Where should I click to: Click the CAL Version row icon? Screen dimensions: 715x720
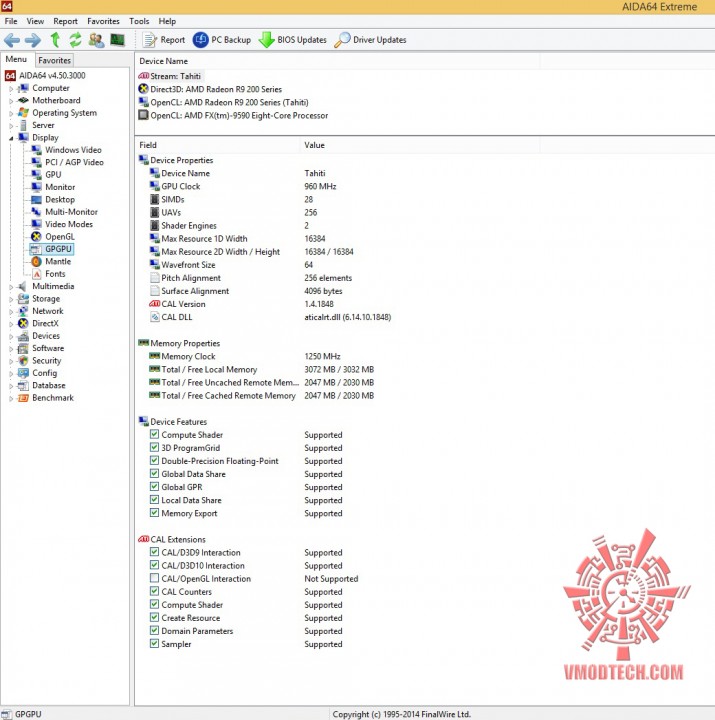155,304
